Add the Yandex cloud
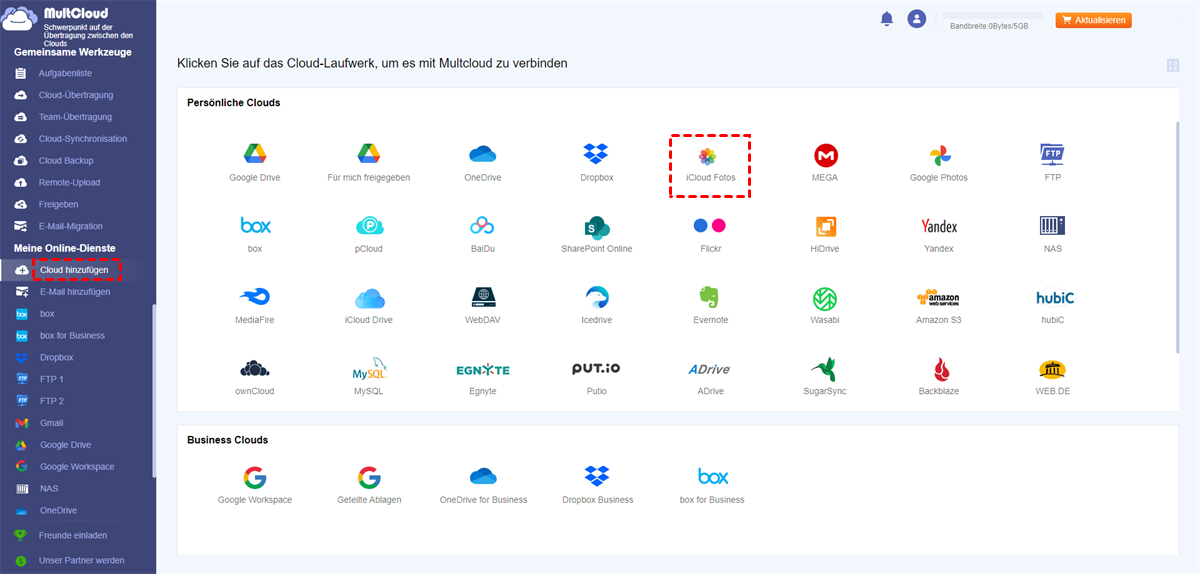This screenshot has height=574, width=1200. tap(939, 226)
